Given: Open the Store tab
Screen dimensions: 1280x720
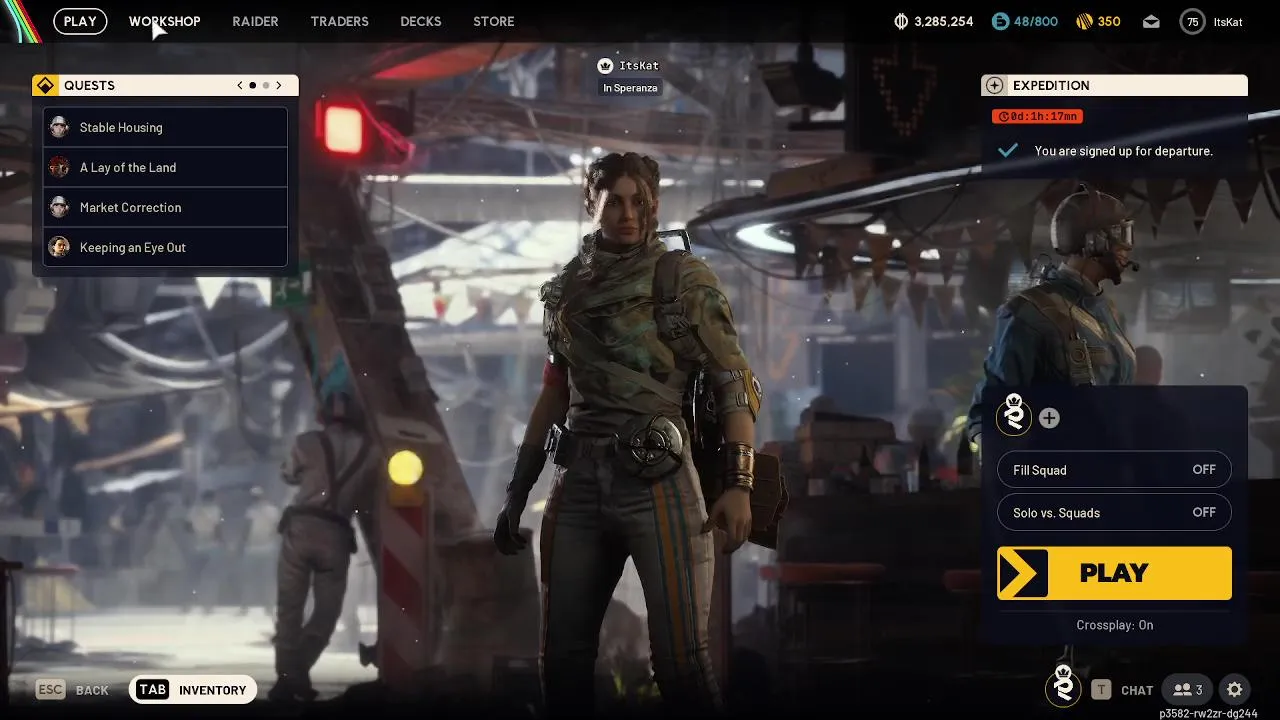Looking at the screenshot, I should click(494, 21).
